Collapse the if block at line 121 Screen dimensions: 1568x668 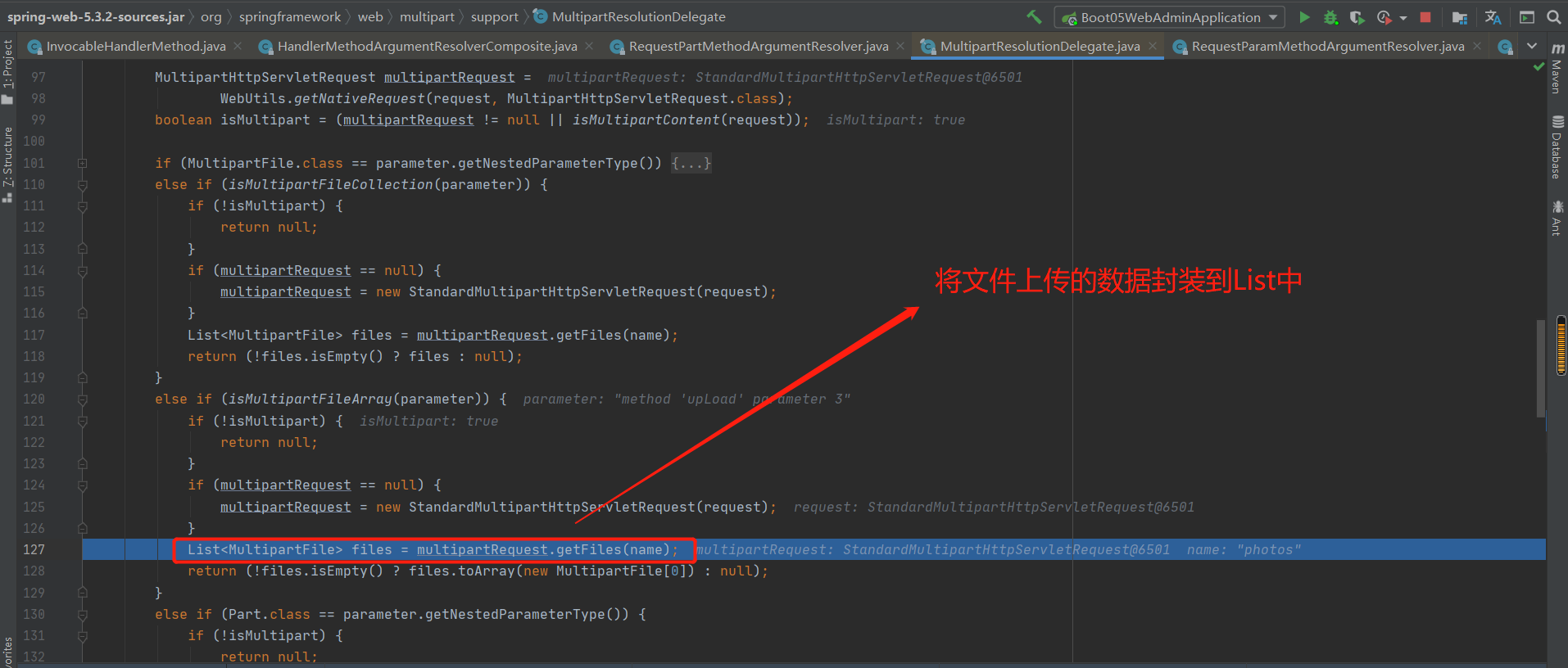(82, 421)
